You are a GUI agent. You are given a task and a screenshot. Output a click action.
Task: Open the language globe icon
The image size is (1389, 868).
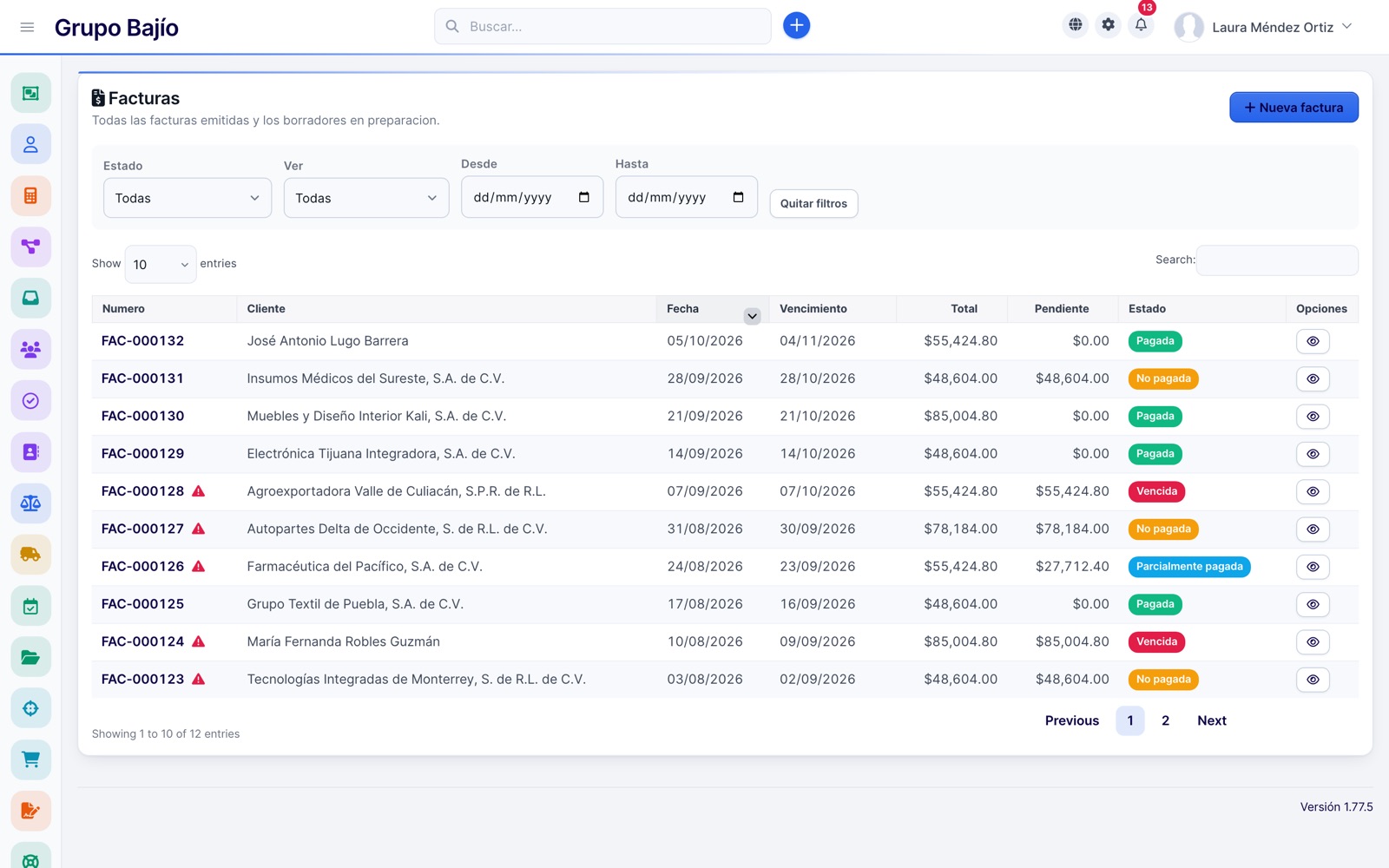tap(1076, 25)
